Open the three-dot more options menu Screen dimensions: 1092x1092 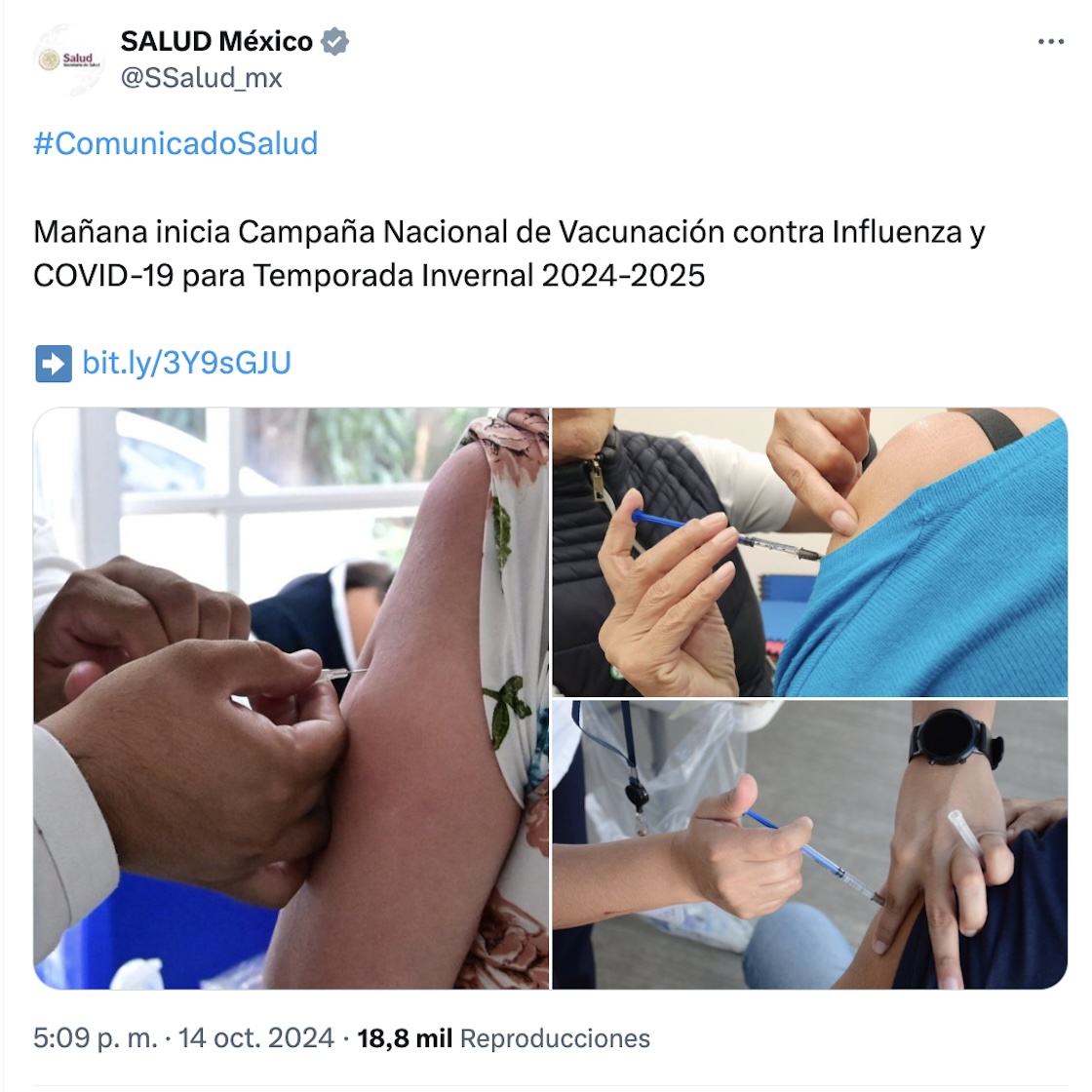(1050, 42)
